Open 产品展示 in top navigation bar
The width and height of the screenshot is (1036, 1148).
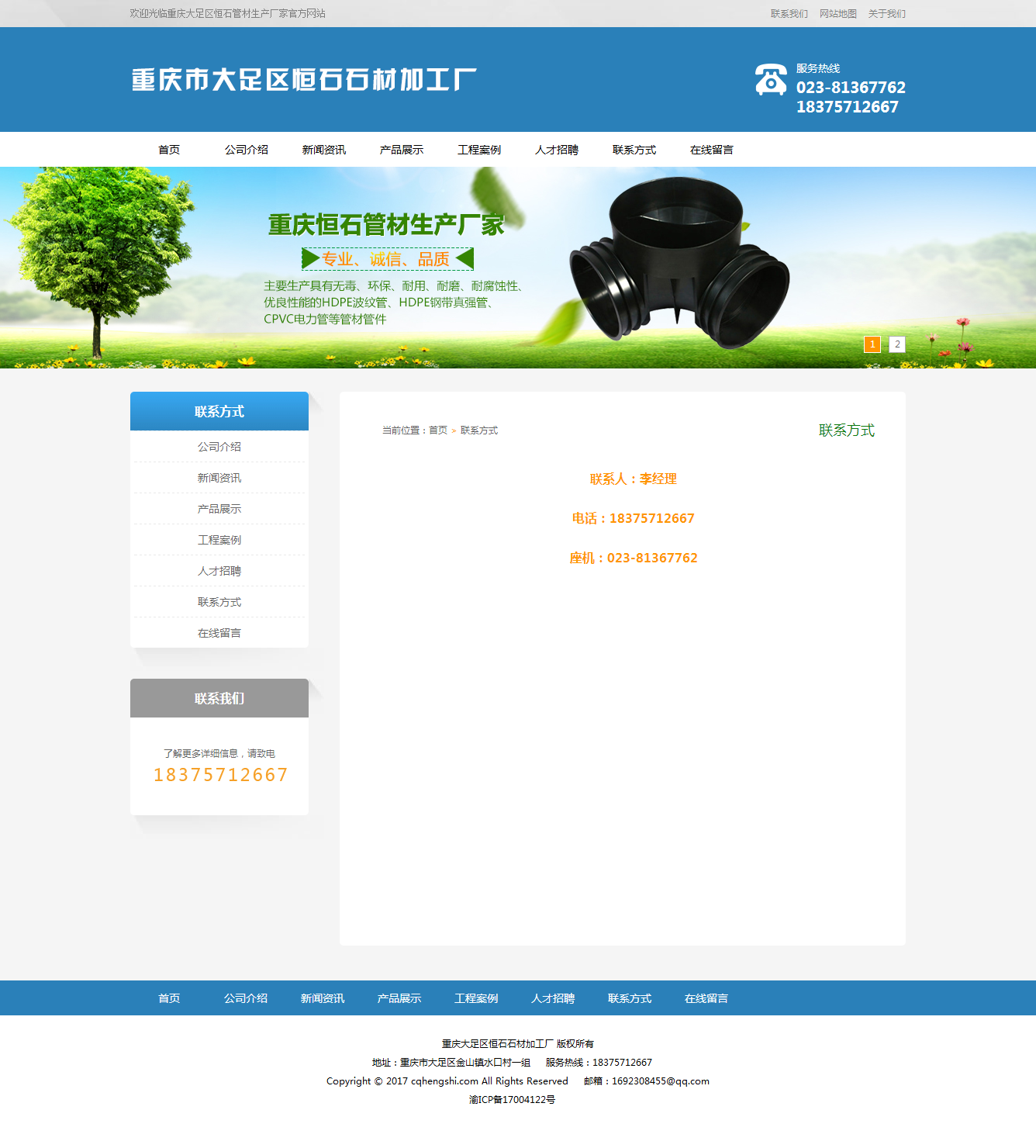(402, 150)
